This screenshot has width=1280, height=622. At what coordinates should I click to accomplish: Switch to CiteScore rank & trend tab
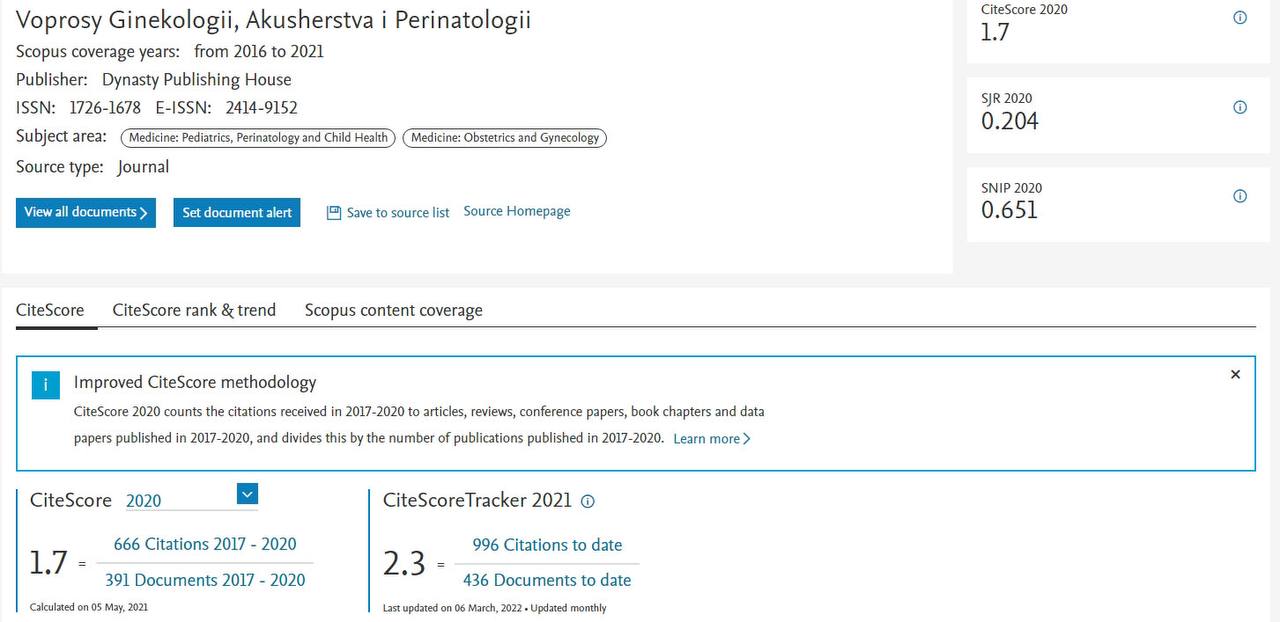[x=194, y=310]
